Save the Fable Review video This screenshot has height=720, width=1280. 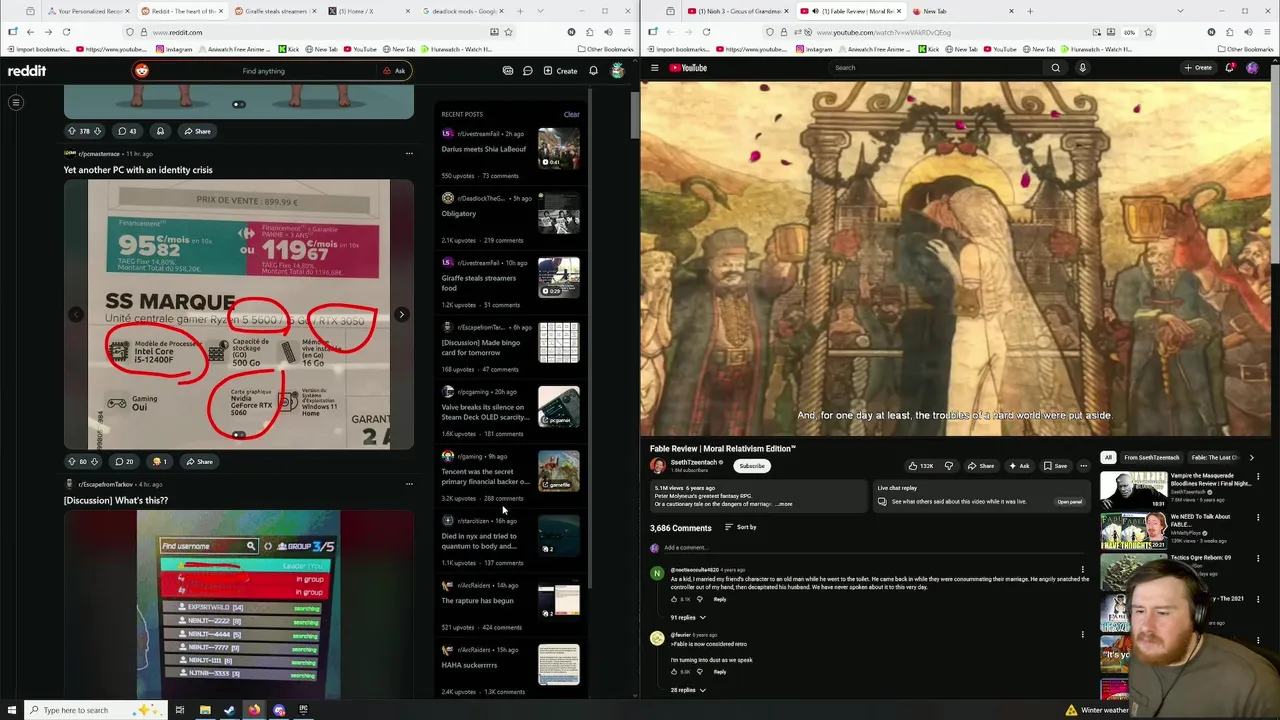coord(1055,466)
